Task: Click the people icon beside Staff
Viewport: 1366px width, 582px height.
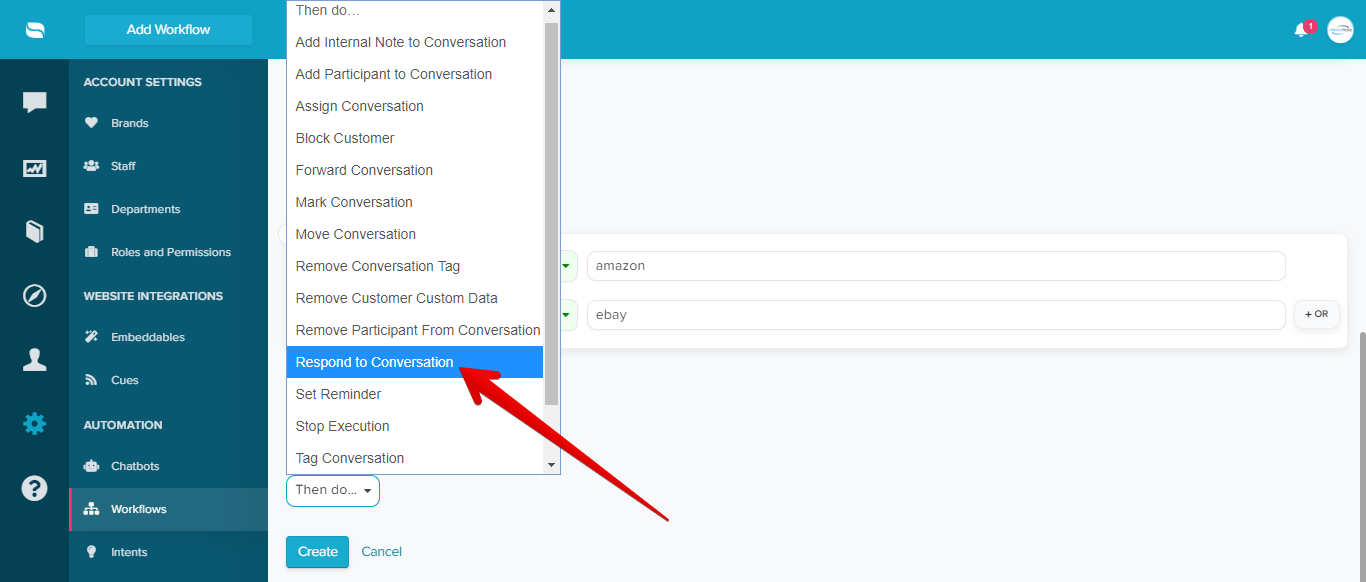Action: pyautogui.click(x=92, y=166)
